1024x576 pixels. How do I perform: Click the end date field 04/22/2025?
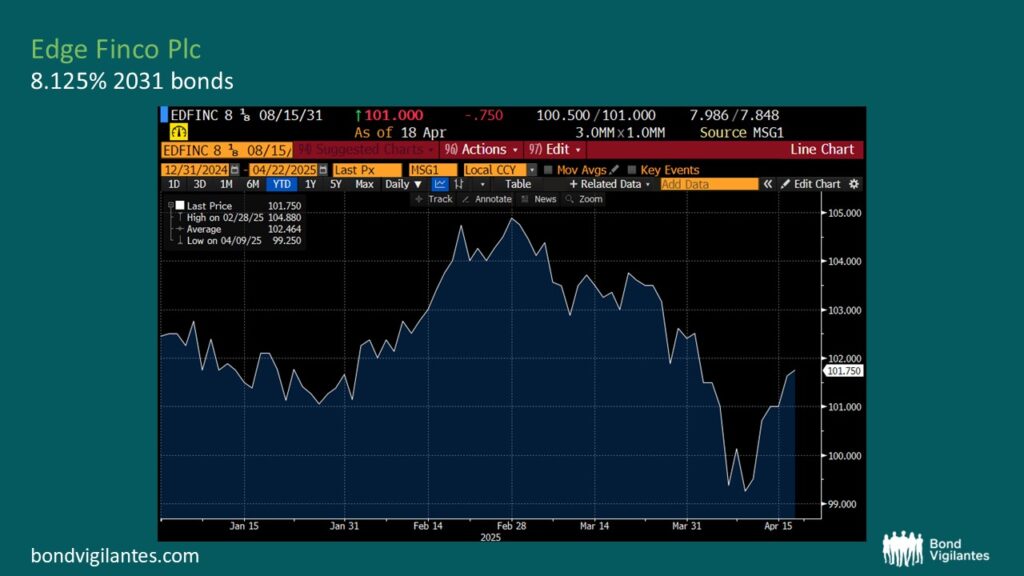283,170
